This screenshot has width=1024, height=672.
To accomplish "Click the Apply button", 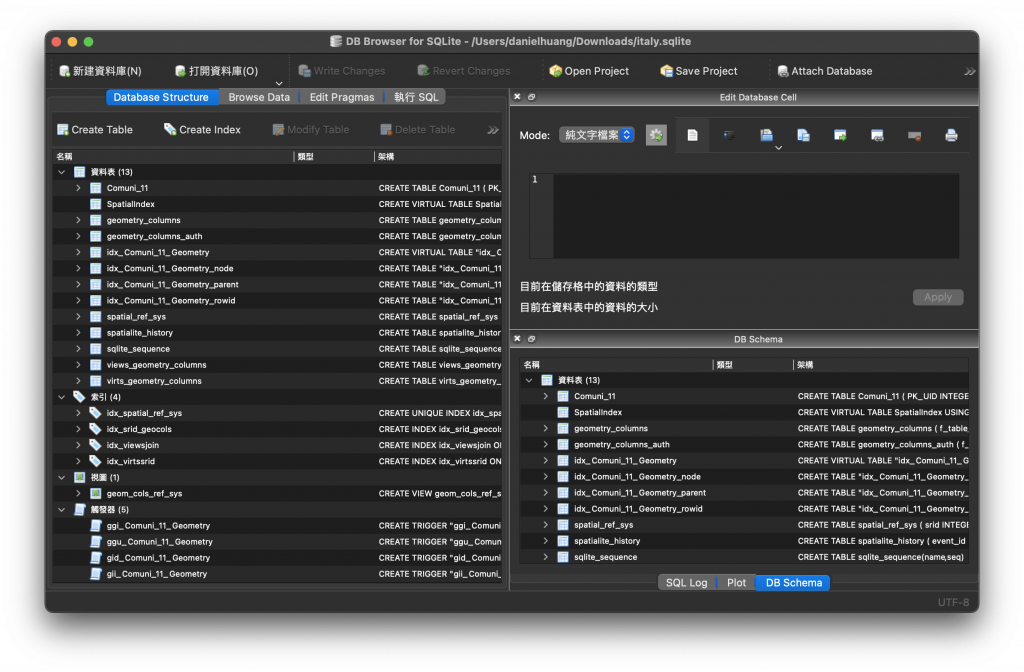I will [x=938, y=297].
